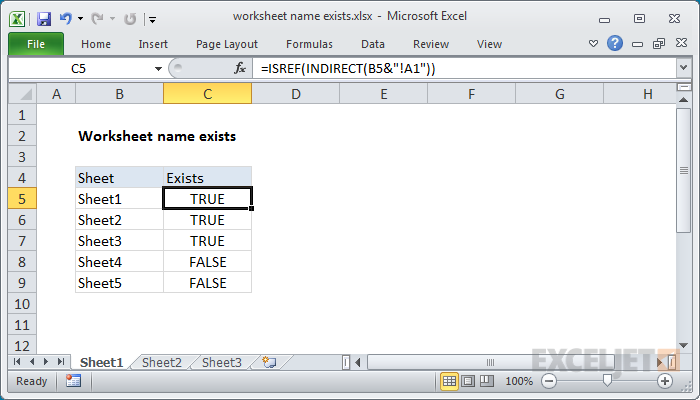Open the Page Layout tab
Image resolution: width=700 pixels, height=400 pixels.
227,44
